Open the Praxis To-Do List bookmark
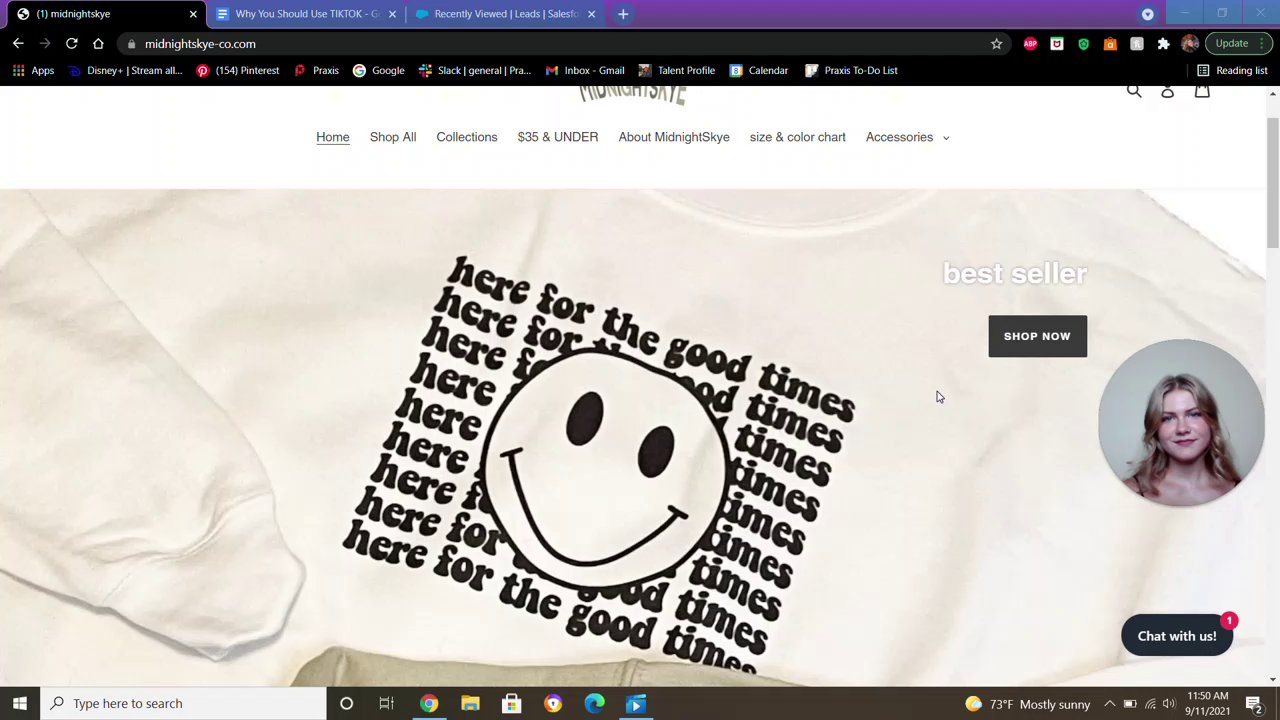 [x=852, y=70]
